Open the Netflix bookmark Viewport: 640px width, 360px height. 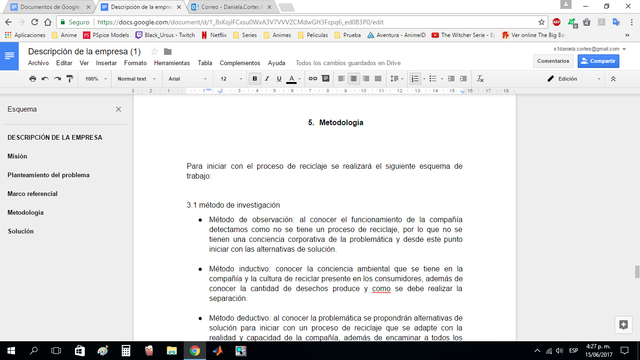(214, 35)
